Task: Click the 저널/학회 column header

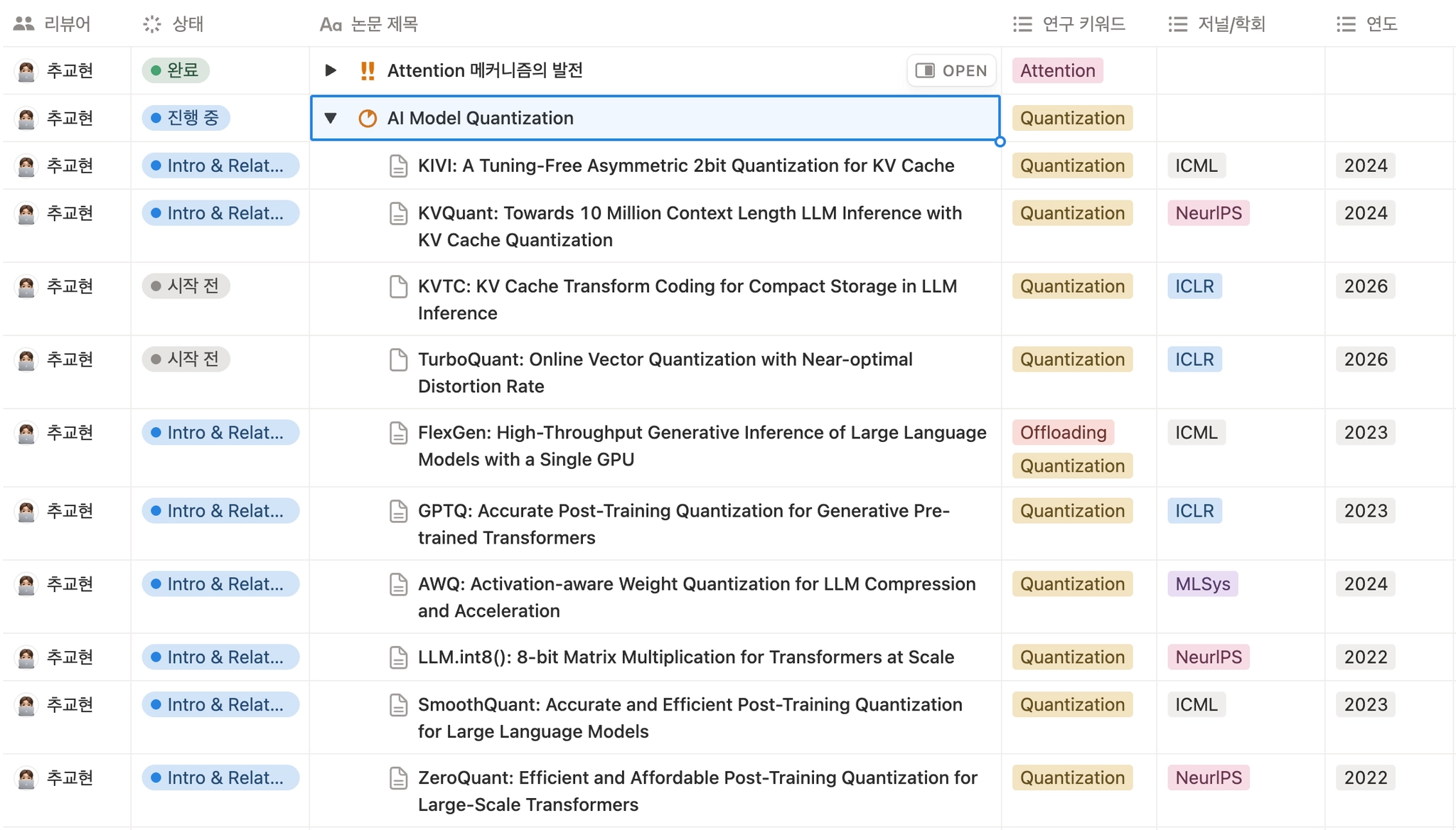Action: click(x=1230, y=24)
